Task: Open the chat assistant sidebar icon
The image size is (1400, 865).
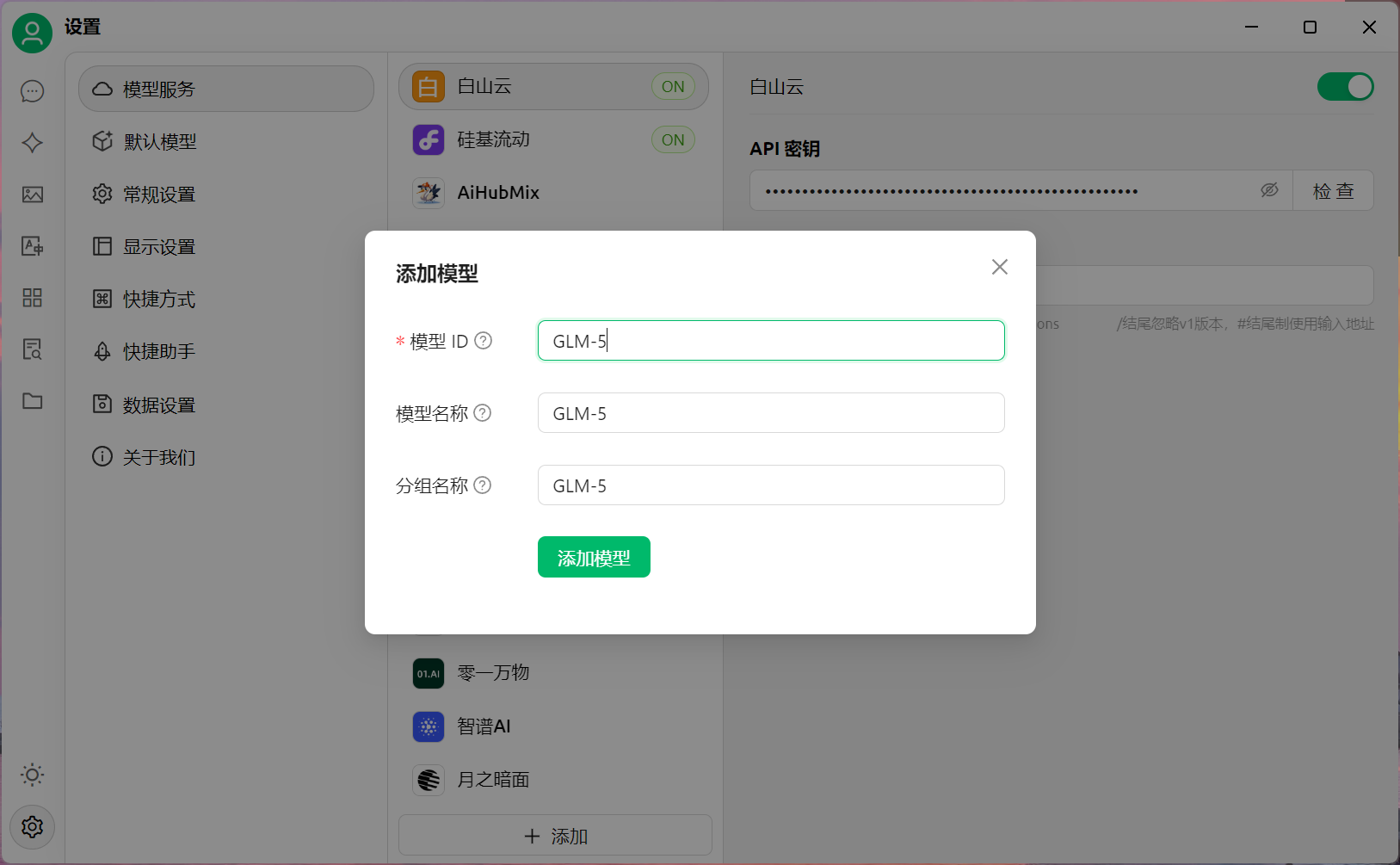Action: (x=33, y=91)
